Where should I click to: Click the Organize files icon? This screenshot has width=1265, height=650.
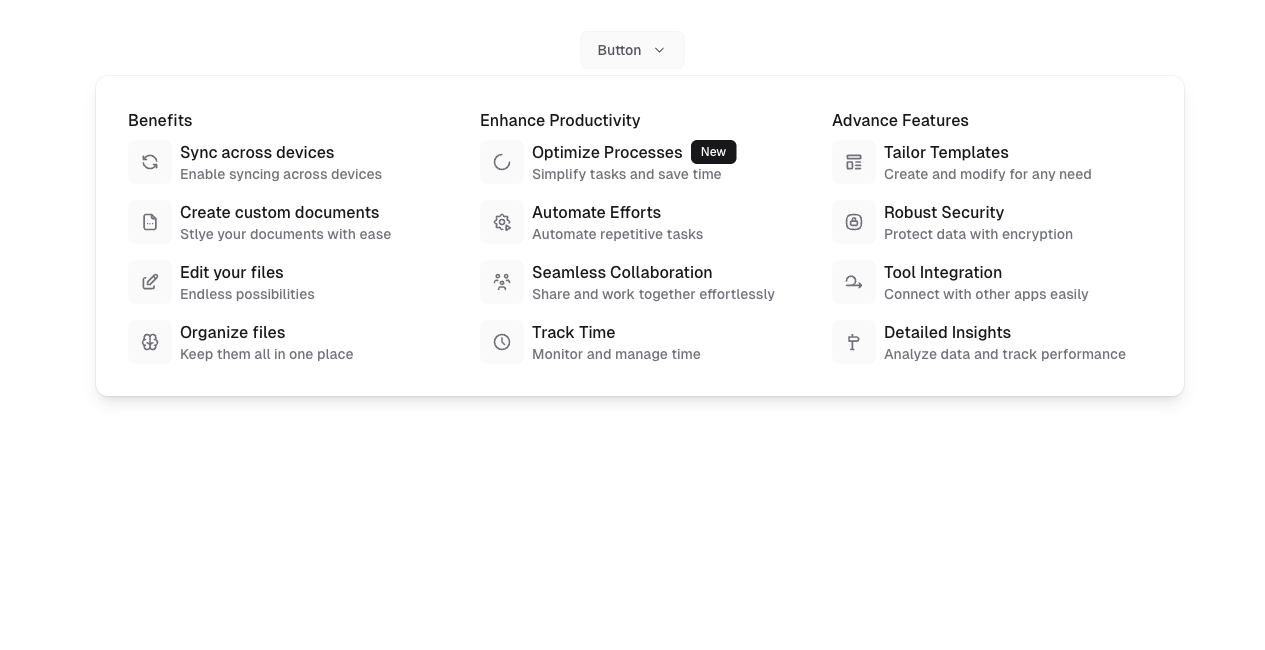[x=150, y=342]
